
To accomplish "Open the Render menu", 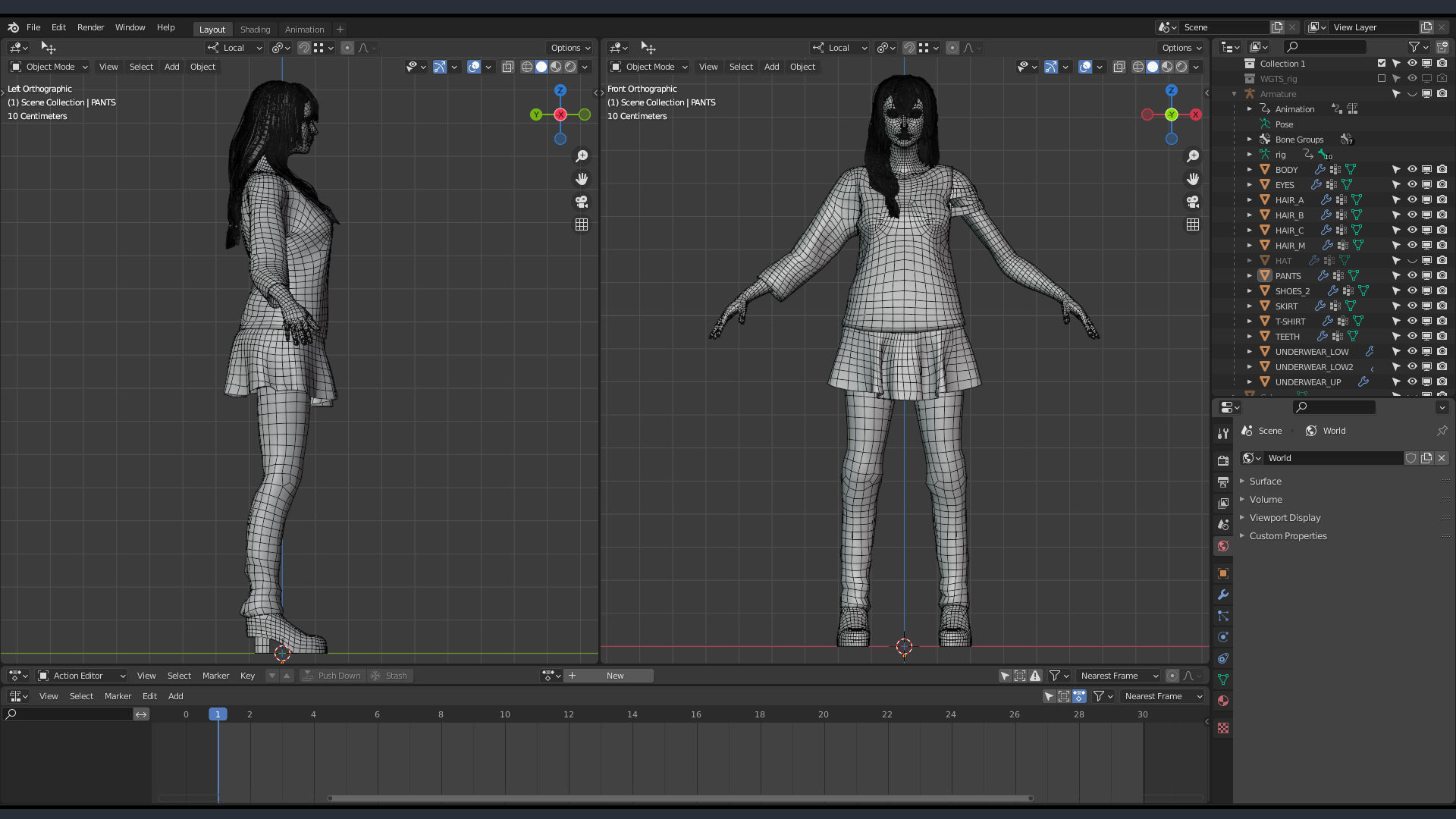I will (x=90, y=27).
